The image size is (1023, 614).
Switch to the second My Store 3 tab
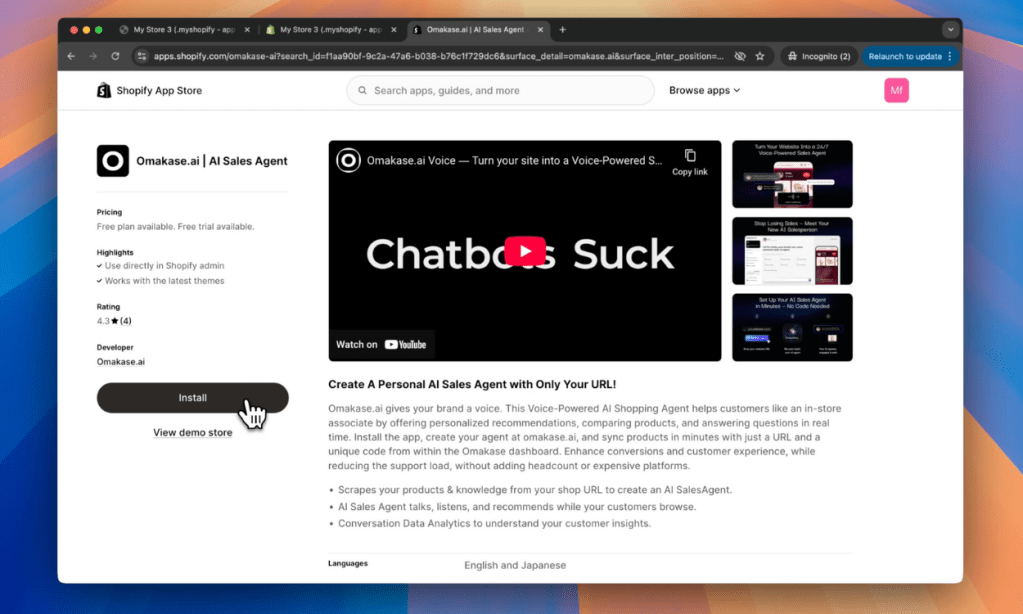(328, 30)
